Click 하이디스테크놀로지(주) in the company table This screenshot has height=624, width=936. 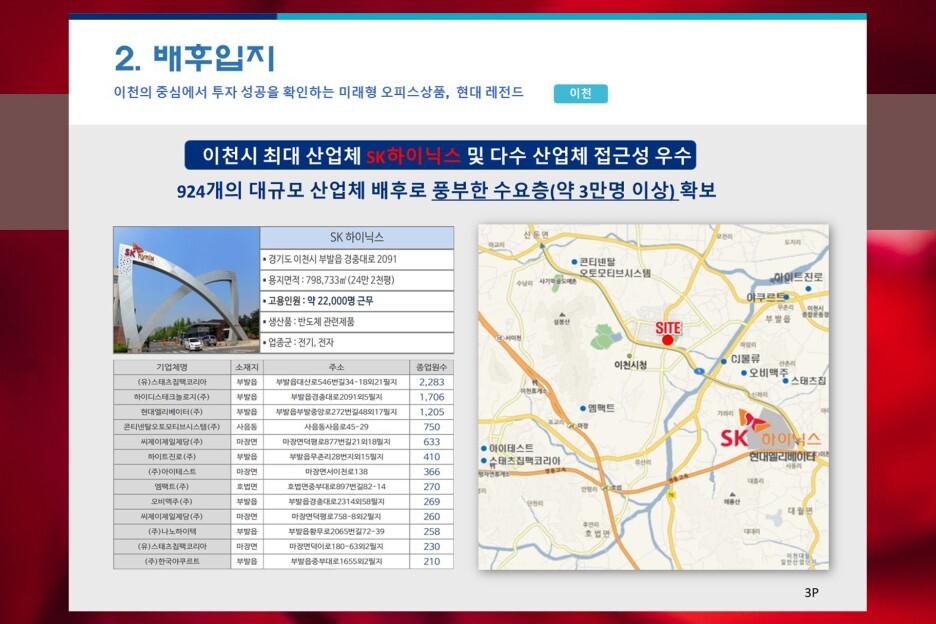[x=172, y=397]
